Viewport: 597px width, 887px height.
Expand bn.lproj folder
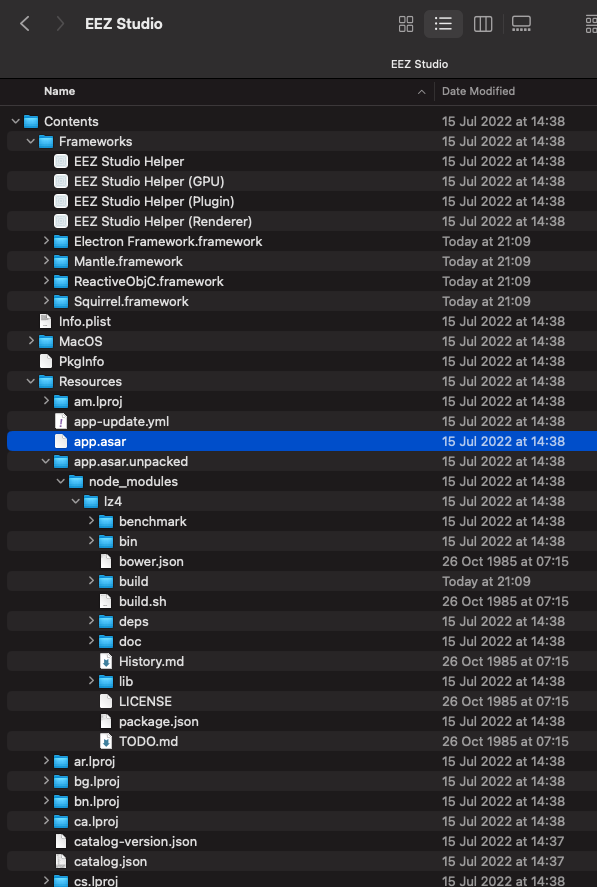[x=46, y=801]
